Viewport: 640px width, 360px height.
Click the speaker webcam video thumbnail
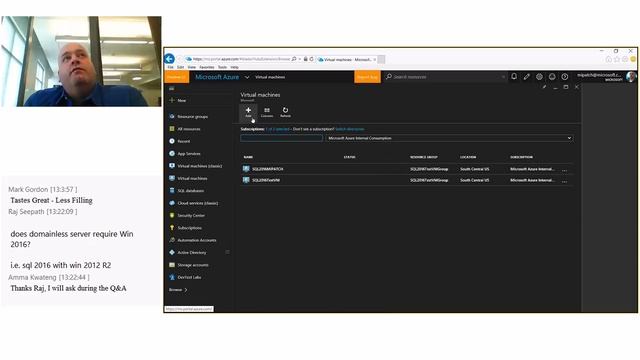(x=81, y=61)
